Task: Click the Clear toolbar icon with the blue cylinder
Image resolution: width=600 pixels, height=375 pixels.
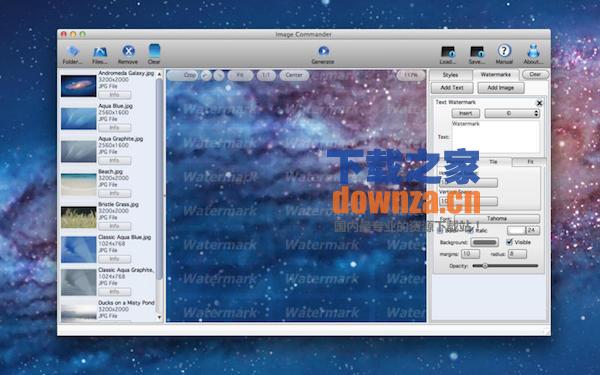Action: pyautogui.click(x=154, y=51)
